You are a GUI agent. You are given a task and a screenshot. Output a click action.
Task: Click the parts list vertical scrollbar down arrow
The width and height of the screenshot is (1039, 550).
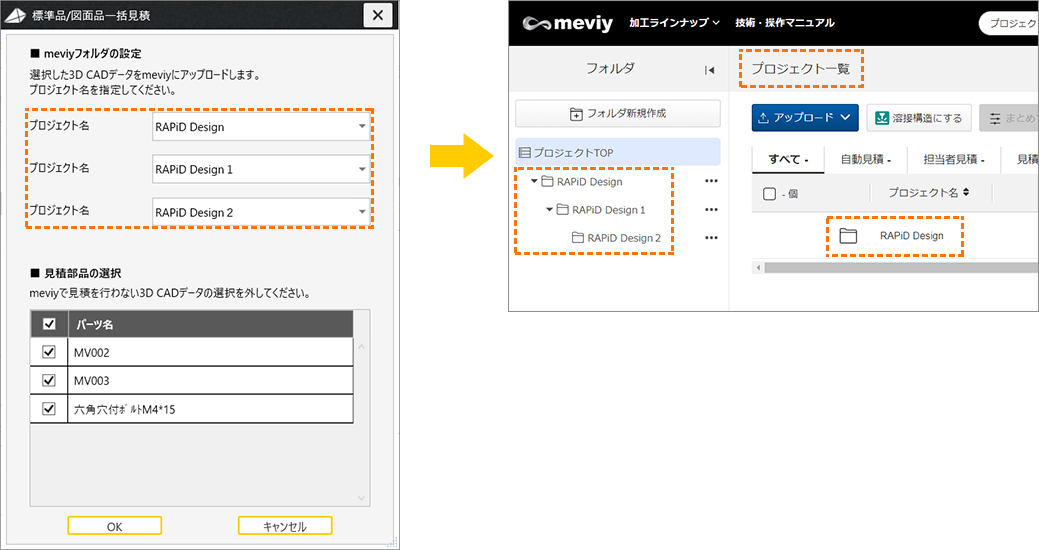coord(361,498)
